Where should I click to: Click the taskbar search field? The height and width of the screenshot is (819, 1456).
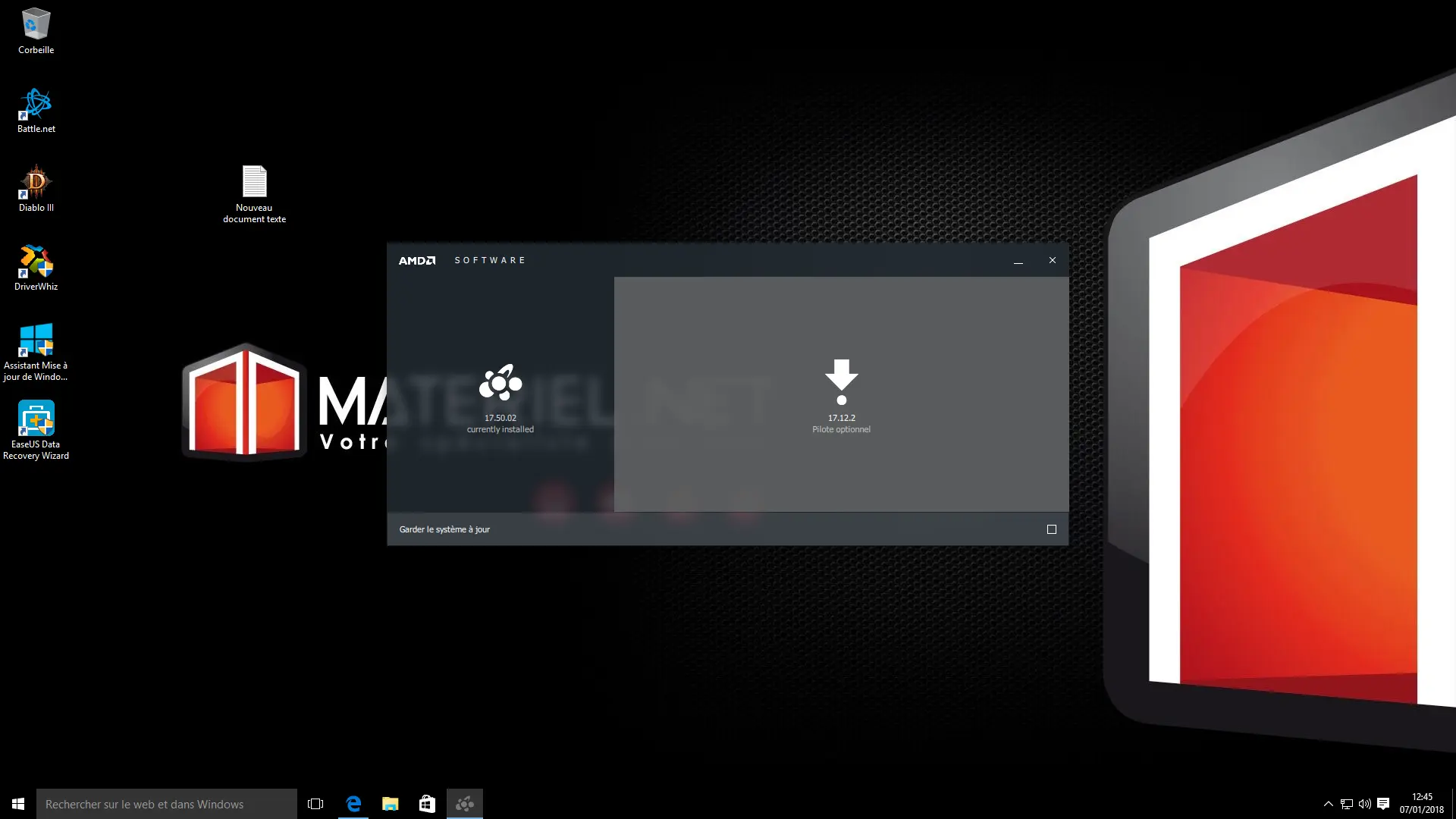pyautogui.click(x=167, y=804)
